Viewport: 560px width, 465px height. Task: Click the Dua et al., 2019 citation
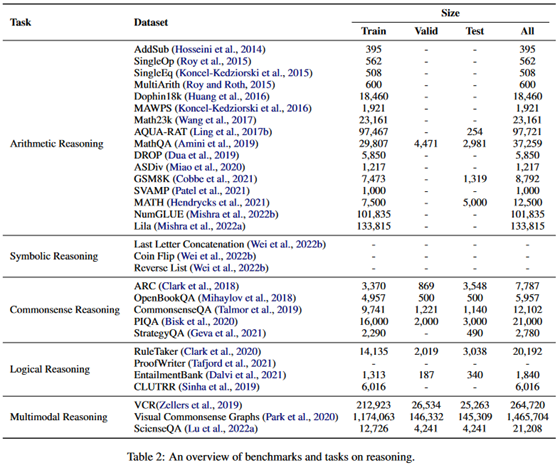(202, 155)
